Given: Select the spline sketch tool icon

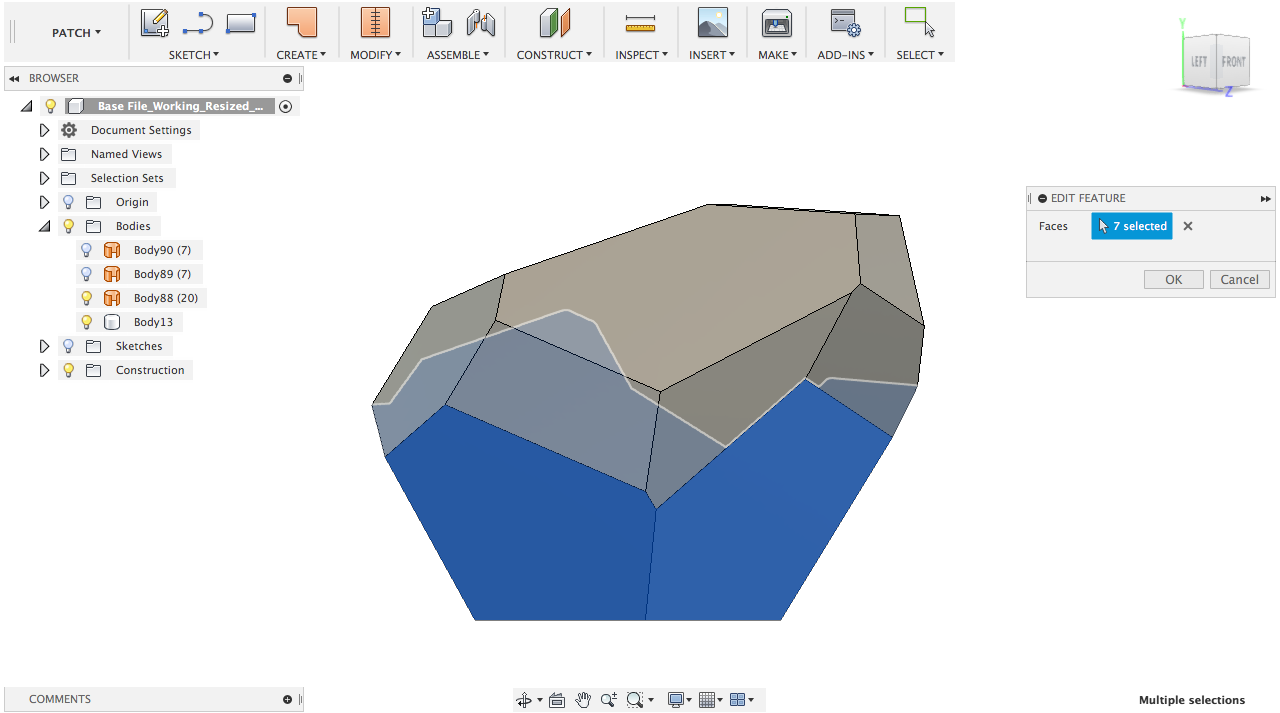Looking at the screenshot, I should (197, 23).
